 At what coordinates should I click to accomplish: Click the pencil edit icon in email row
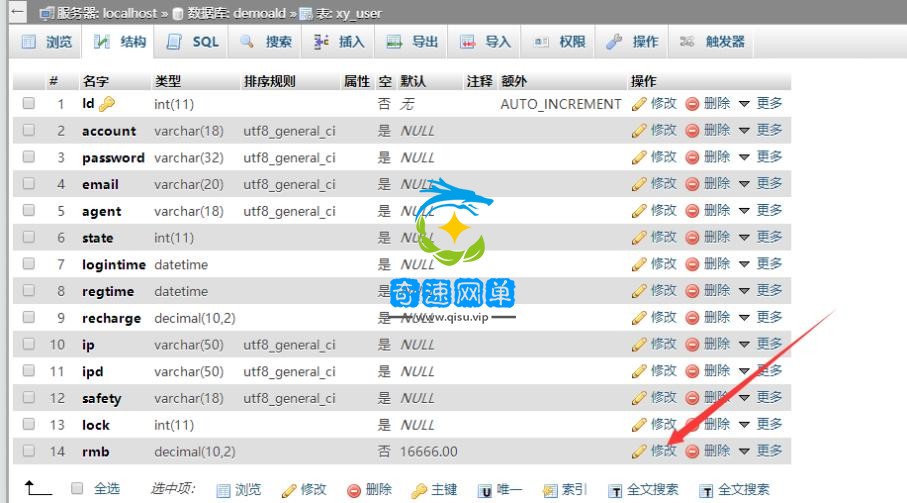coord(639,184)
